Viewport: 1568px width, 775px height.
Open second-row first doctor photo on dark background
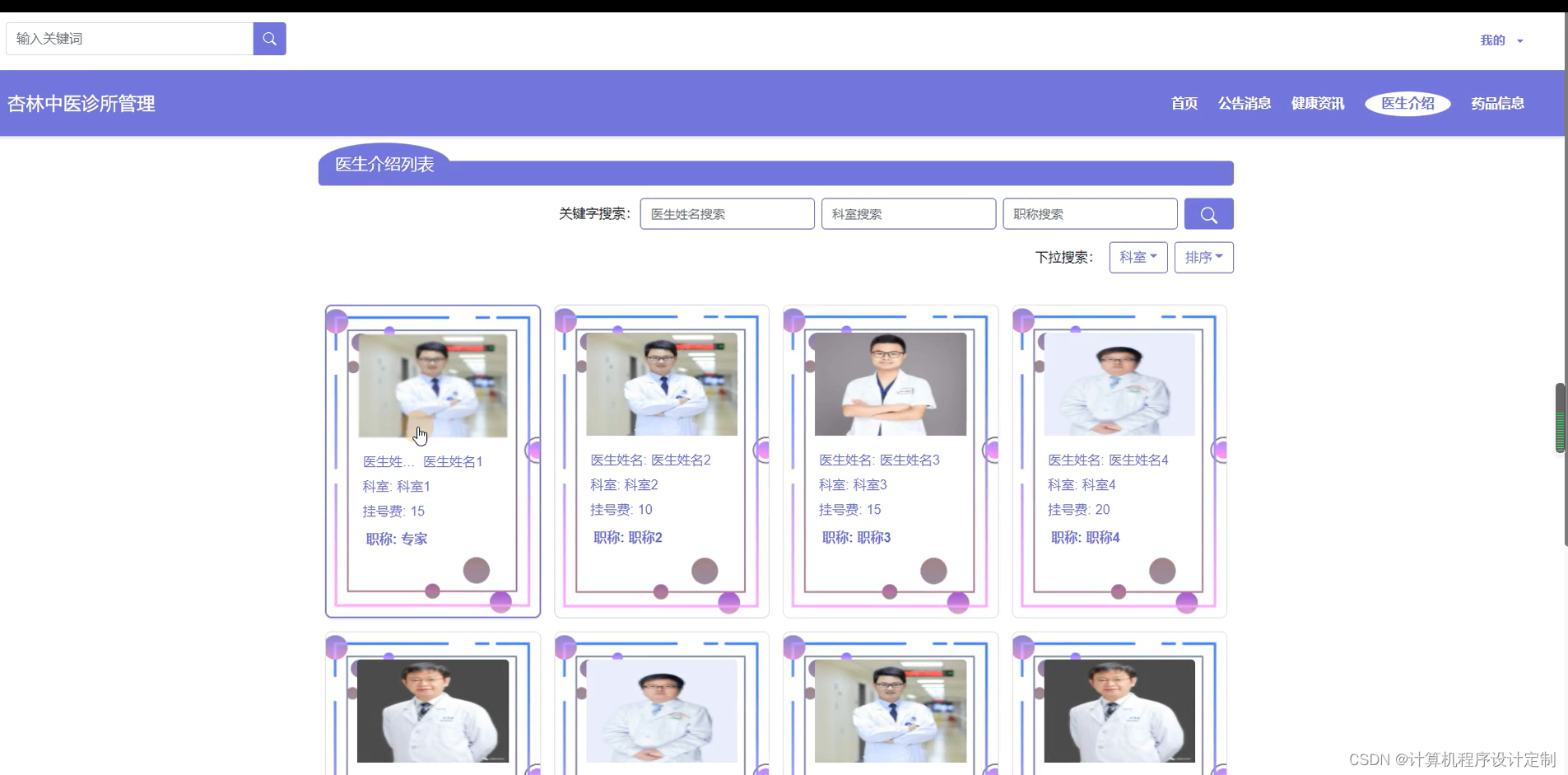pyautogui.click(x=433, y=711)
